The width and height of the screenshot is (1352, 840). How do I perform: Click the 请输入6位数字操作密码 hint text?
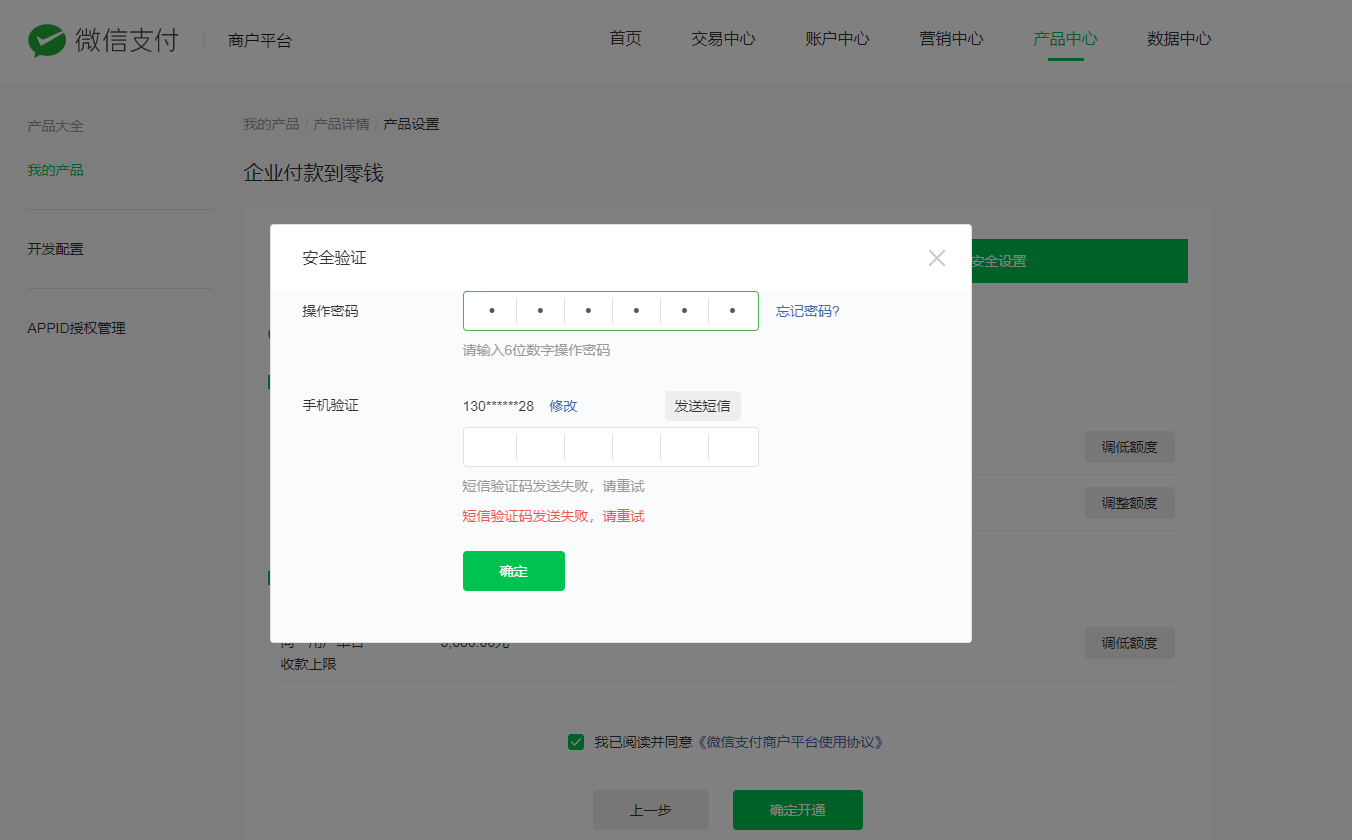click(536, 350)
